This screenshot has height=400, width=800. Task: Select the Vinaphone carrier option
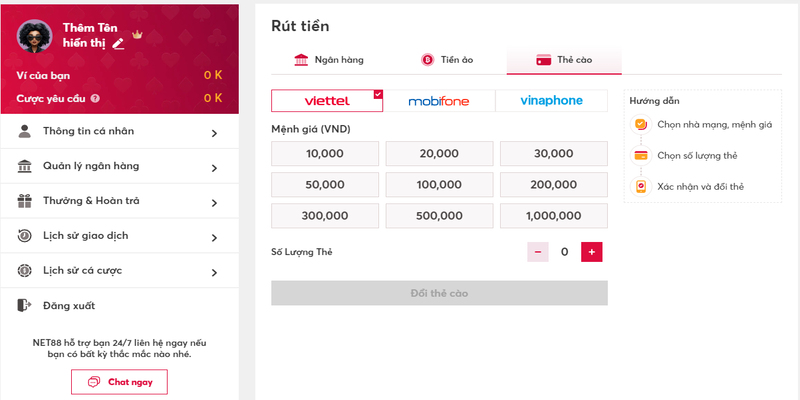552,101
